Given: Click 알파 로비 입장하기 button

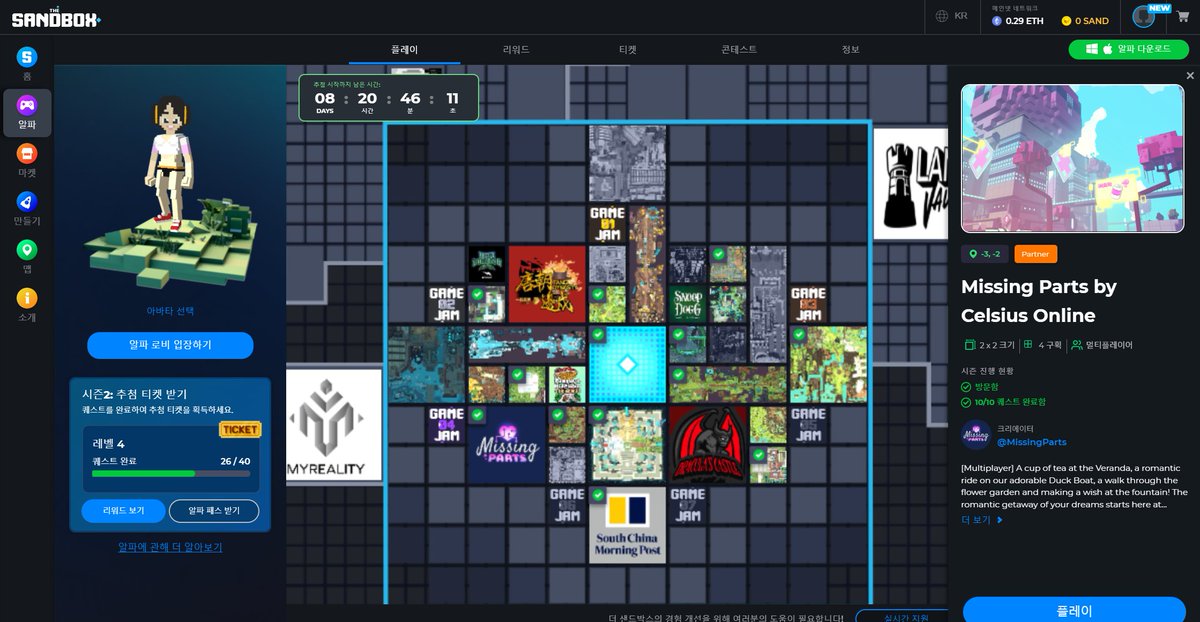Looking at the screenshot, I should pos(170,345).
